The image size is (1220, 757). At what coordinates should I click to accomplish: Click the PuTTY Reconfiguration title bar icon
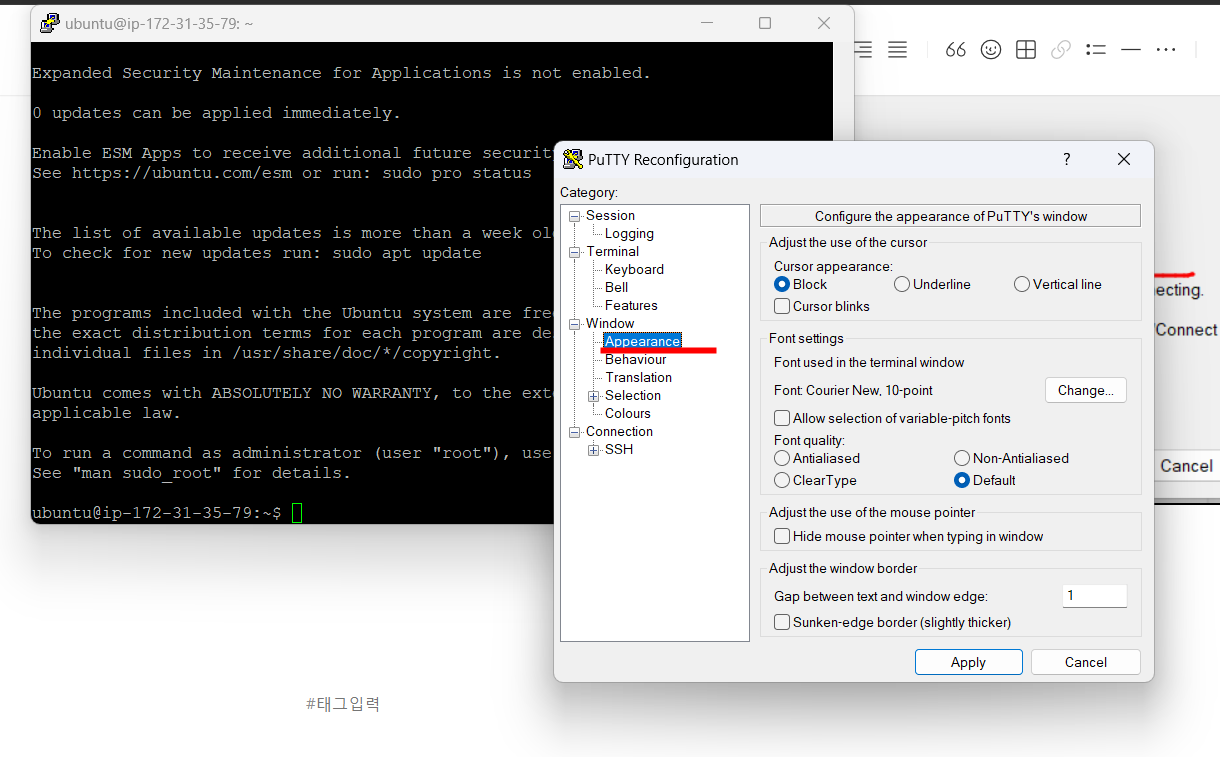coord(572,159)
